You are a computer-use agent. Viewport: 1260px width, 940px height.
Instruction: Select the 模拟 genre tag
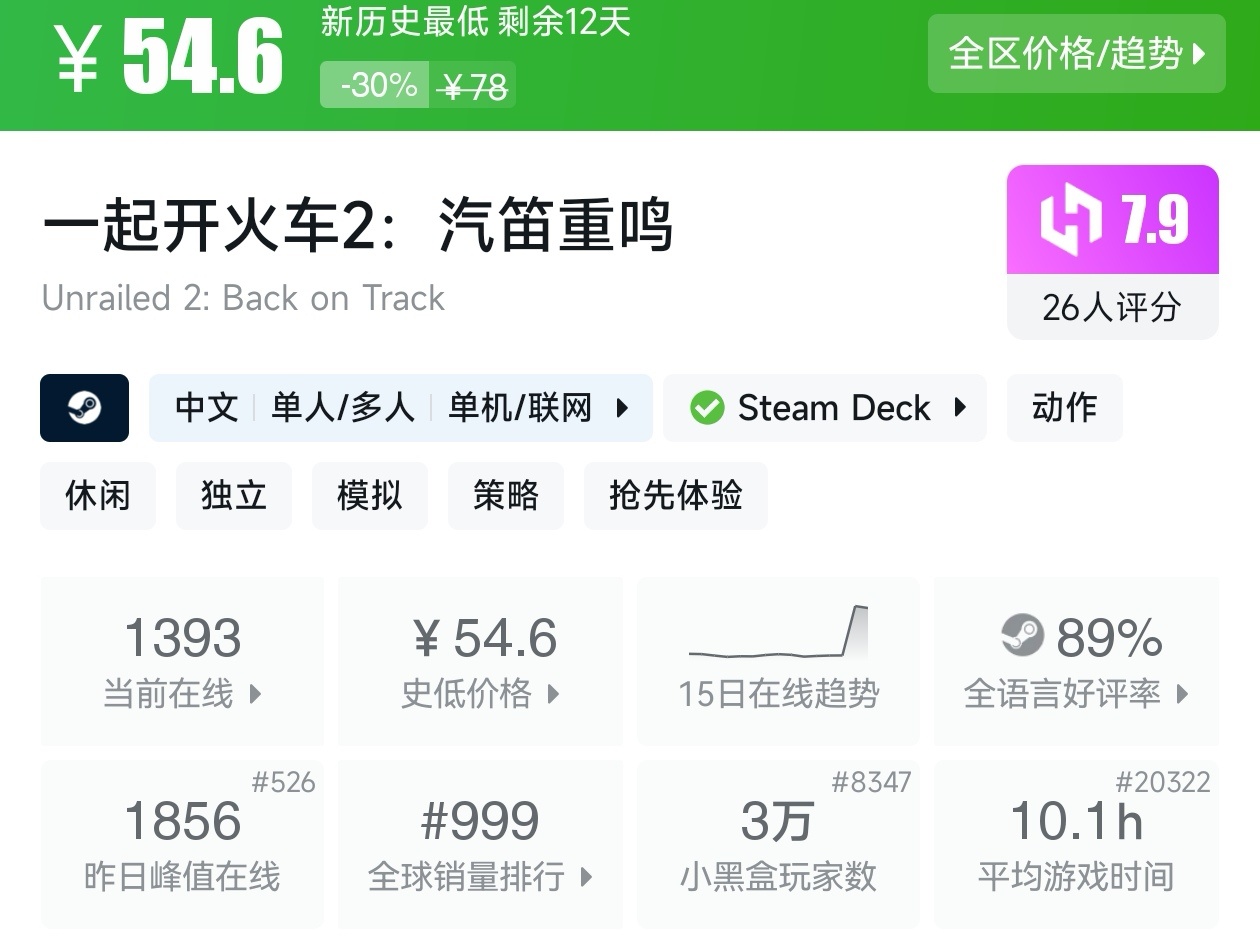pyautogui.click(x=370, y=496)
